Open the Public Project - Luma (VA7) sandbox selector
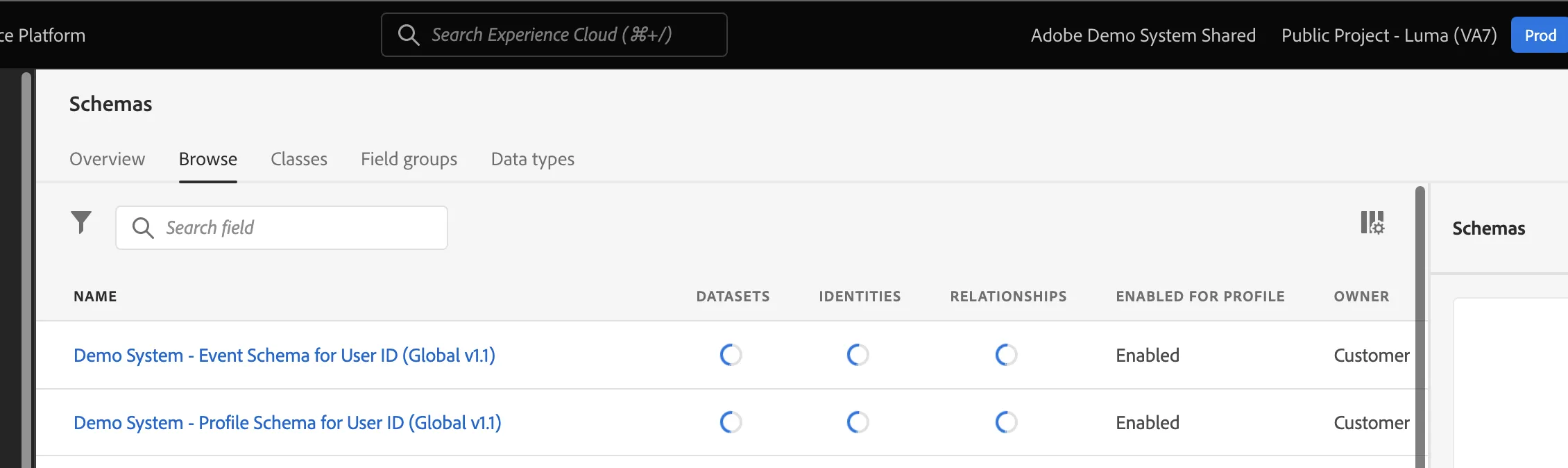1568x468 pixels. pyautogui.click(x=1389, y=35)
